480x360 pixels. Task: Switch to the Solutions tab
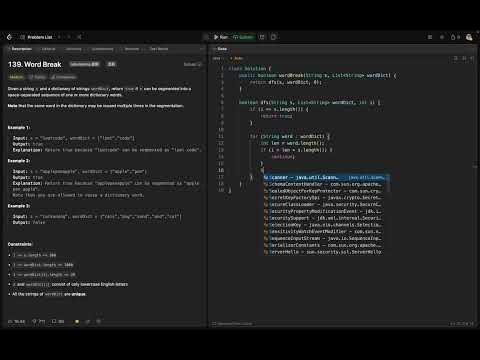click(73, 49)
